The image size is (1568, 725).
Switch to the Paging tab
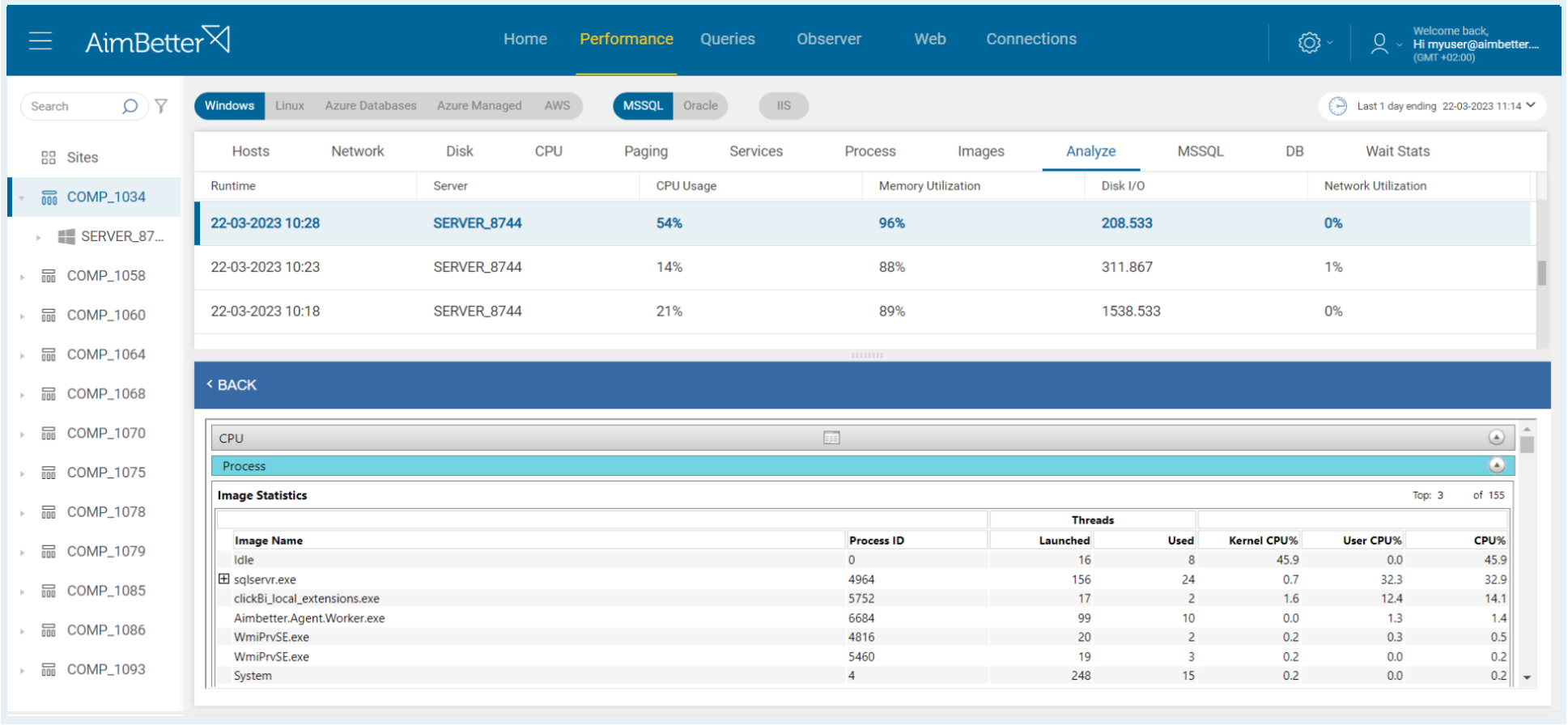coord(646,151)
